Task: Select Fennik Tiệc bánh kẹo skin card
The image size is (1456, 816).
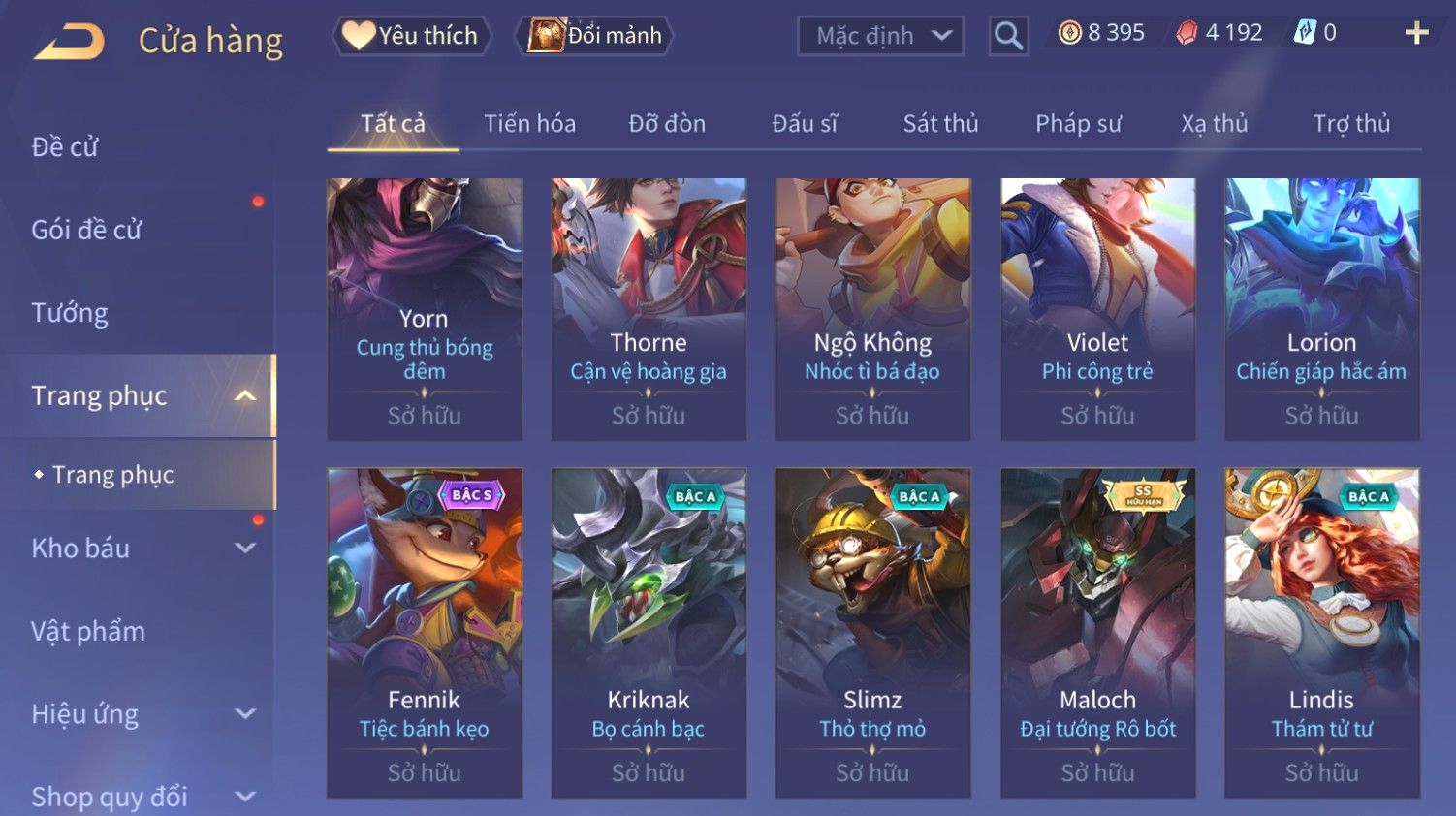Action: click(x=425, y=633)
